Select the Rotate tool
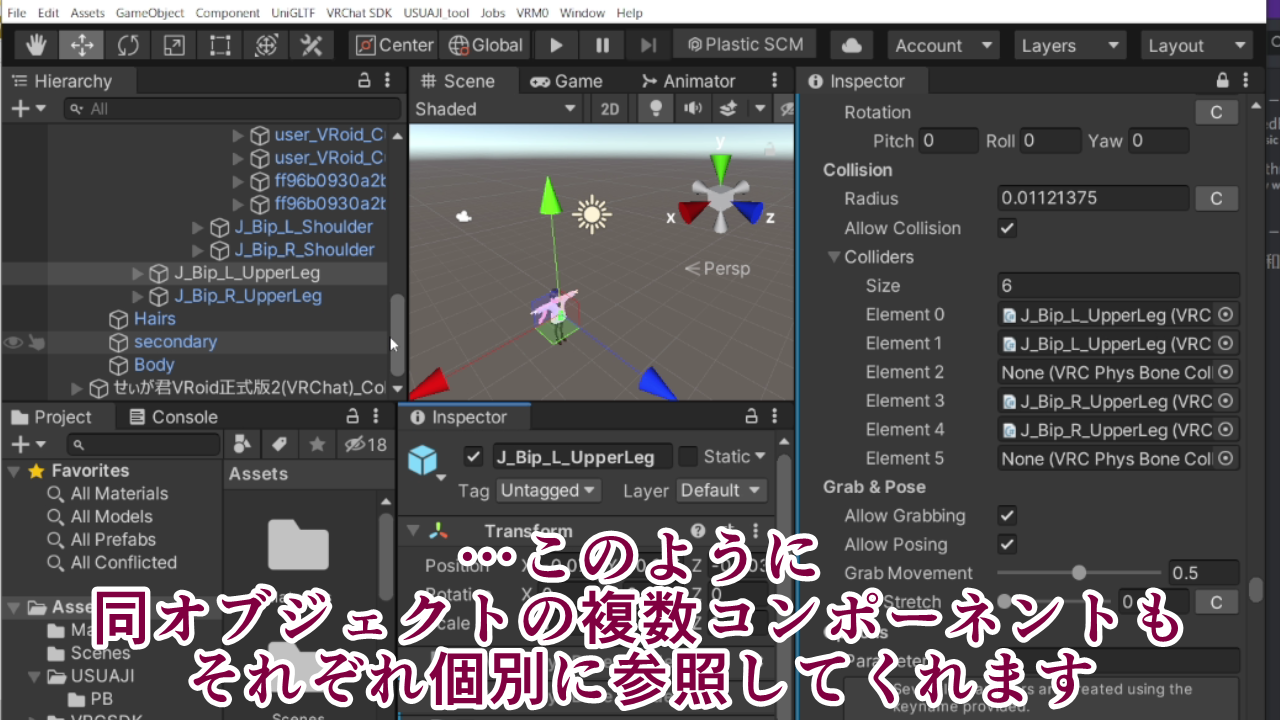1280x720 pixels. 127,44
